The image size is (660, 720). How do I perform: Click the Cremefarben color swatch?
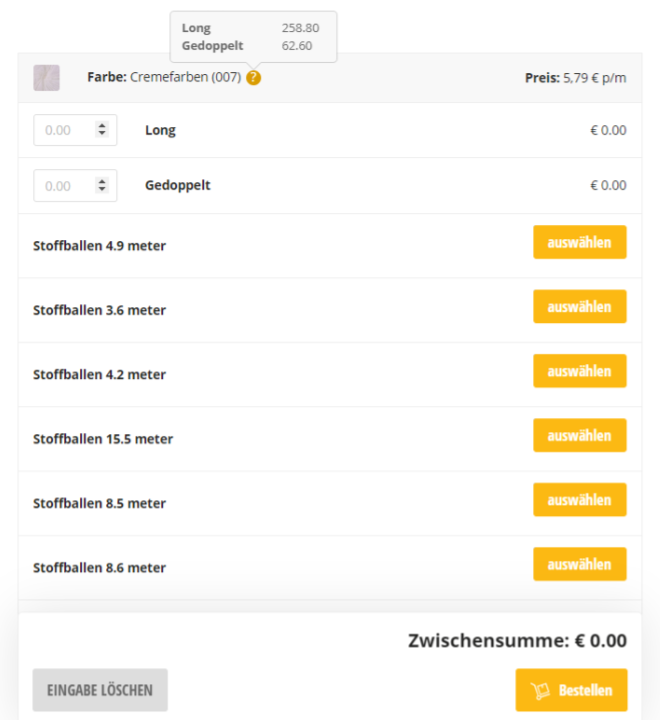coord(46,78)
